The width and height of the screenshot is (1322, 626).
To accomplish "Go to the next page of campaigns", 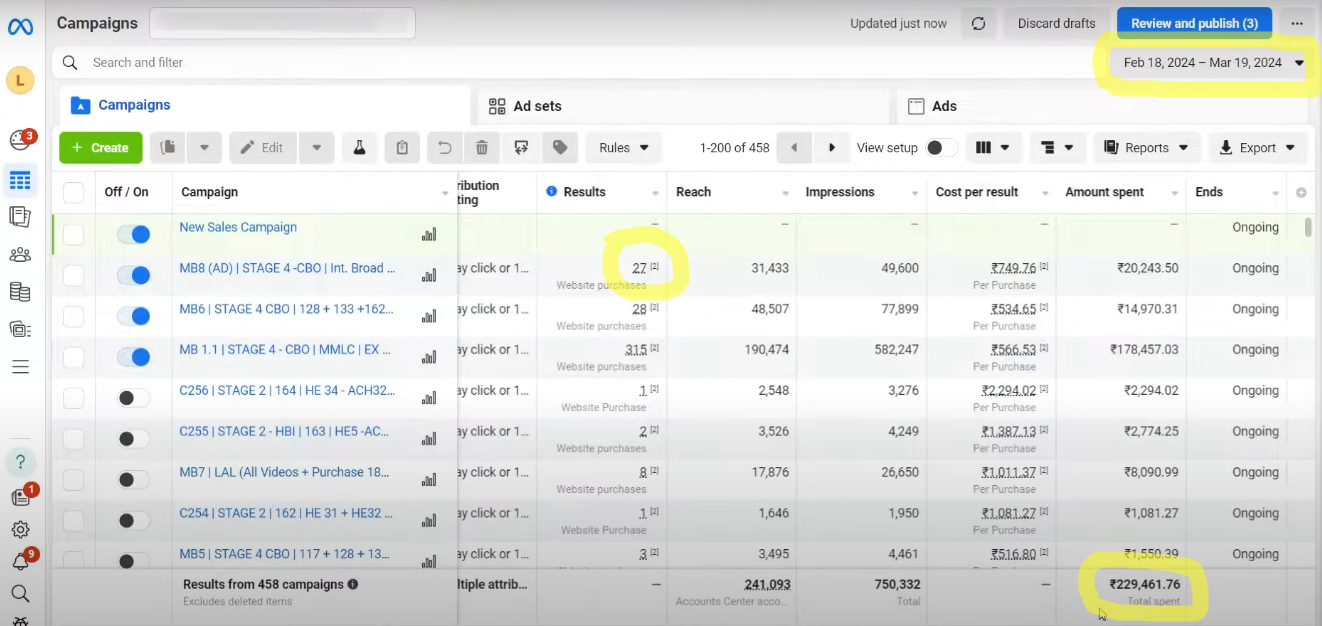I will pyautogui.click(x=831, y=148).
